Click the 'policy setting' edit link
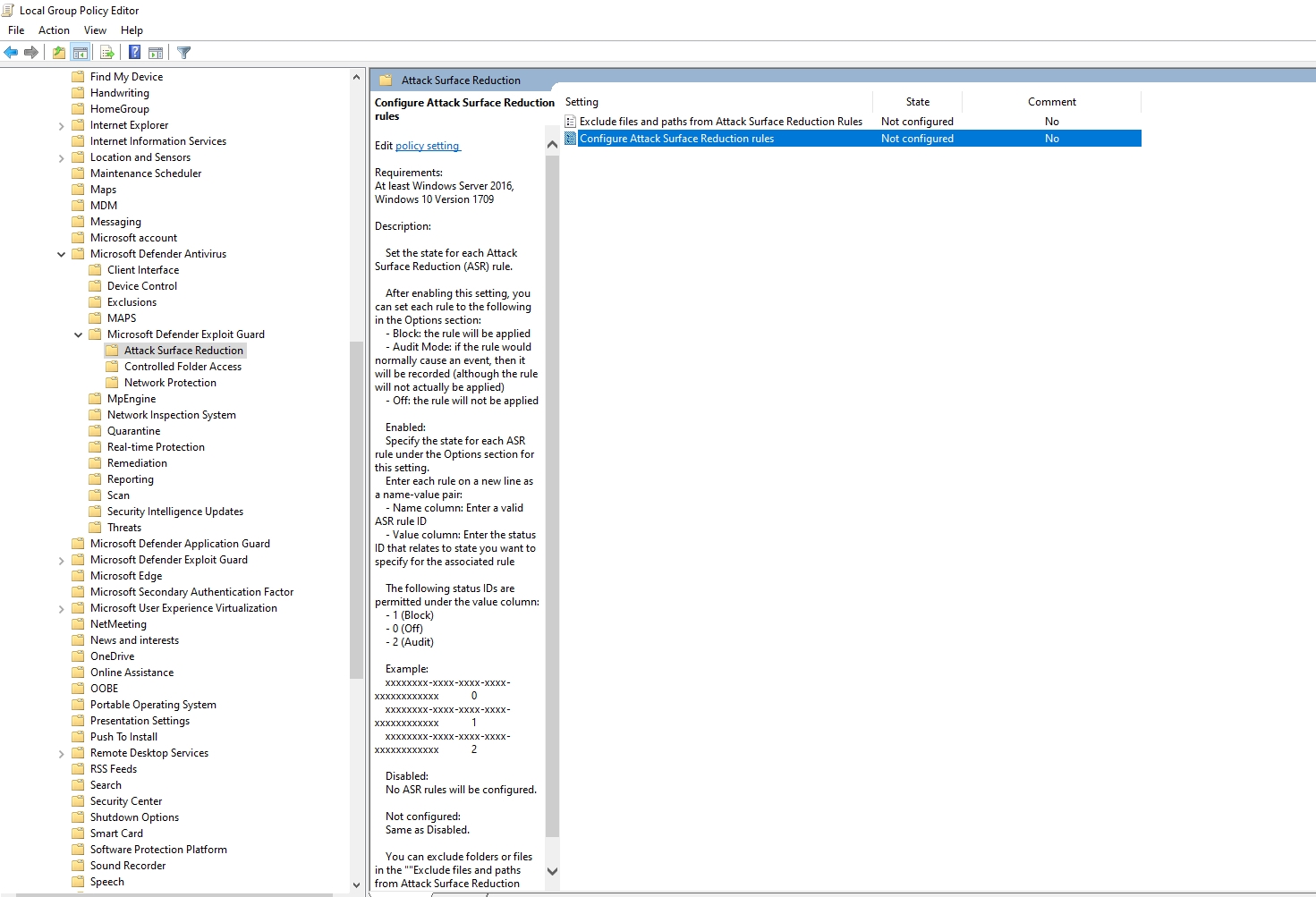Screen dimensions: 1316x897 [427, 146]
